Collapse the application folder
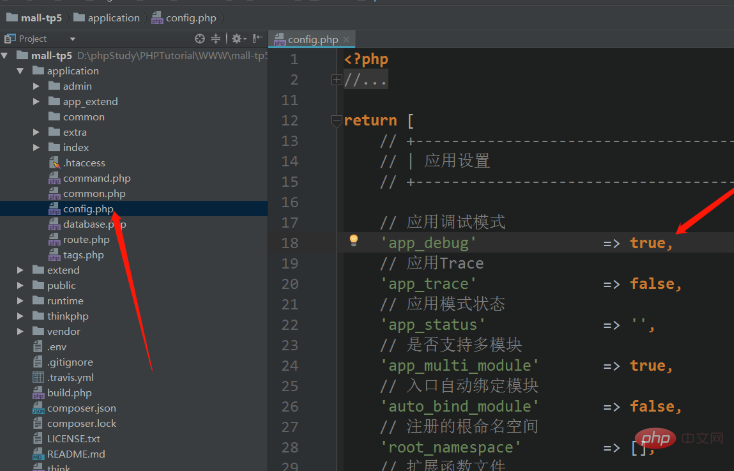 click(x=22, y=71)
